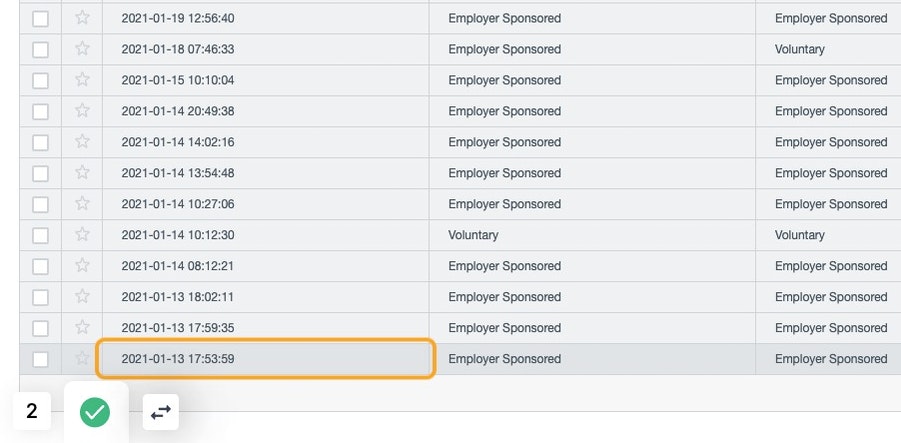This screenshot has height=443, width=901.
Task: Star the 2021-01-19 12:56:40 row
Action: click(82, 18)
